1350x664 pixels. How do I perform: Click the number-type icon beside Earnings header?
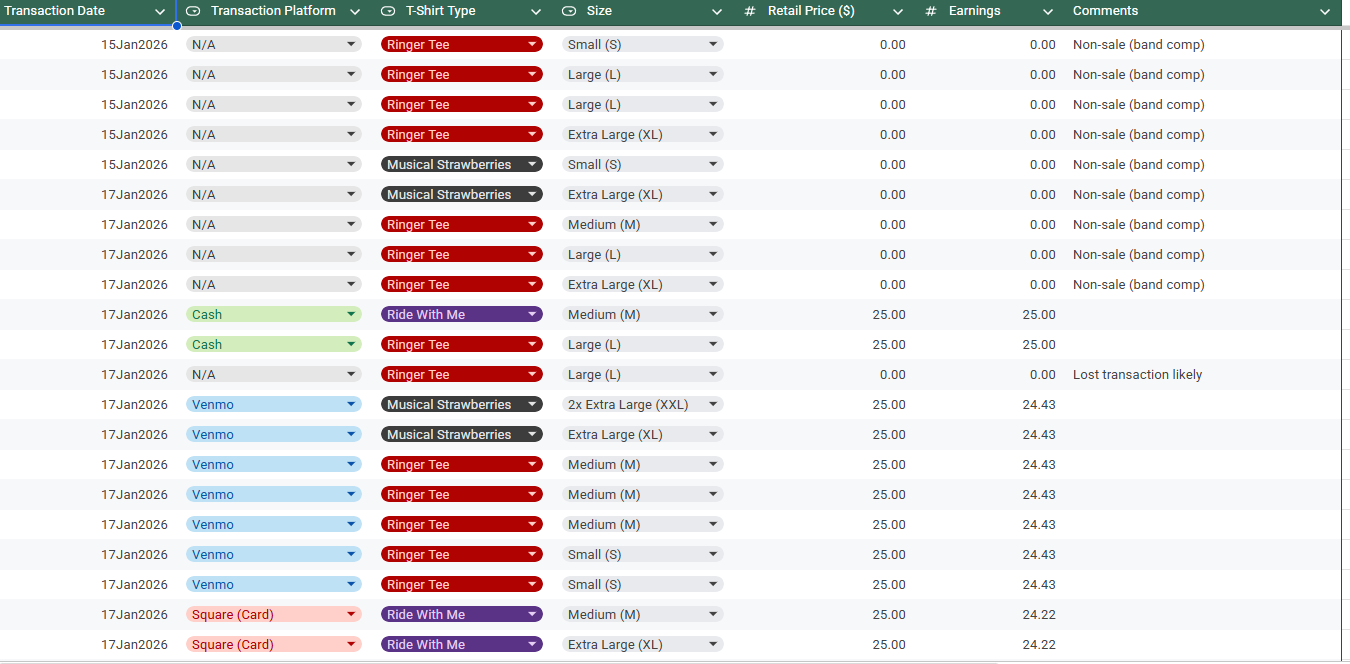click(x=931, y=11)
